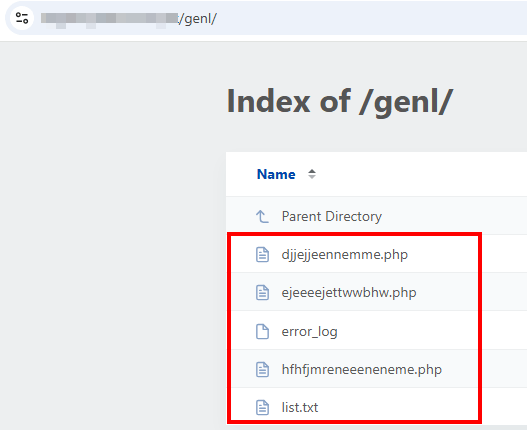The width and height of the screenshot is (527, 430).
Task: Open ejeeeejettwwbhw.php file
Action: 349,292
